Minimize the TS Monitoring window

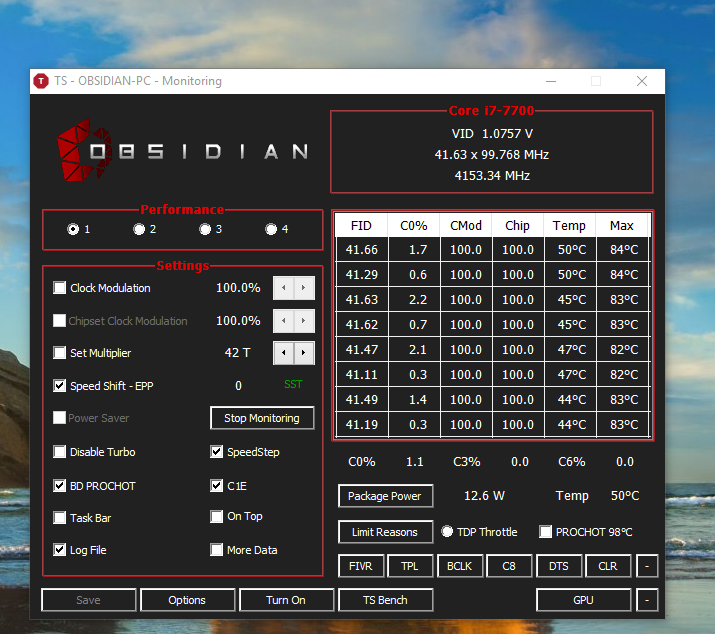click(x=551, y=81)
